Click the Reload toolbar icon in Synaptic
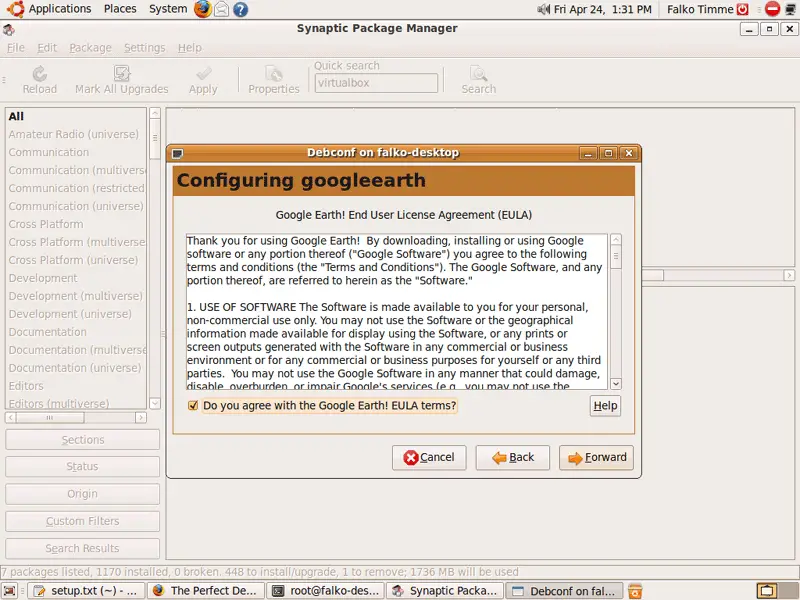Viewport: 800px width, 600px height. pos(40,80)
